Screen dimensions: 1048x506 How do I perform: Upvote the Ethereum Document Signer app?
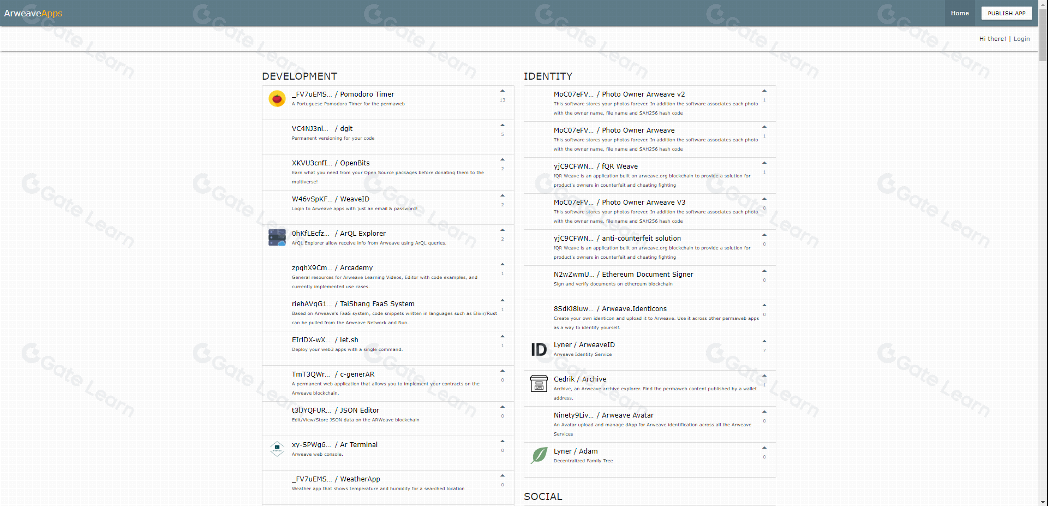[764, 271]
